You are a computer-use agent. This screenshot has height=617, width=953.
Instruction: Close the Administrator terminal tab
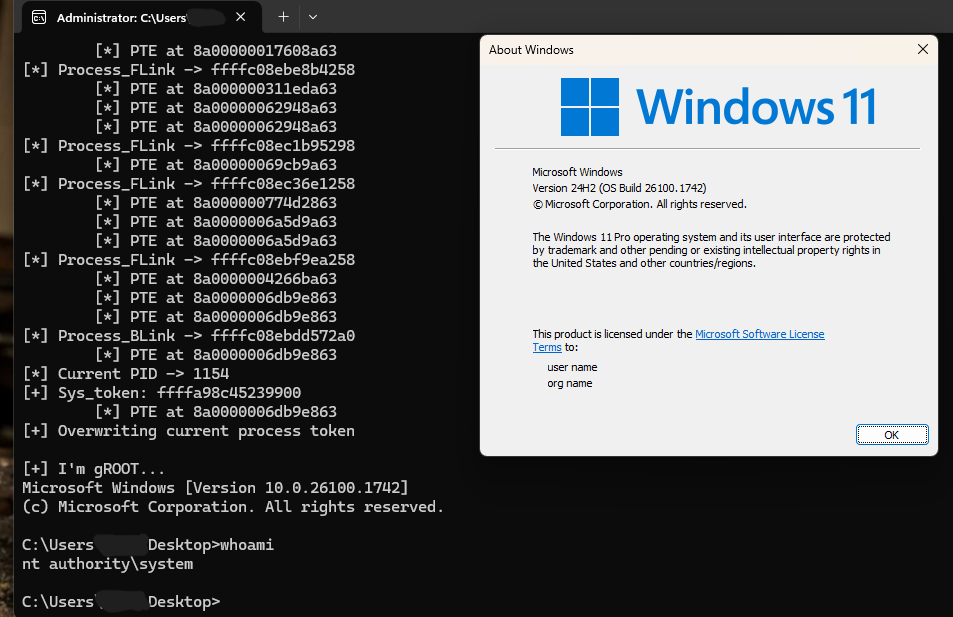click(x=241, y=17)
